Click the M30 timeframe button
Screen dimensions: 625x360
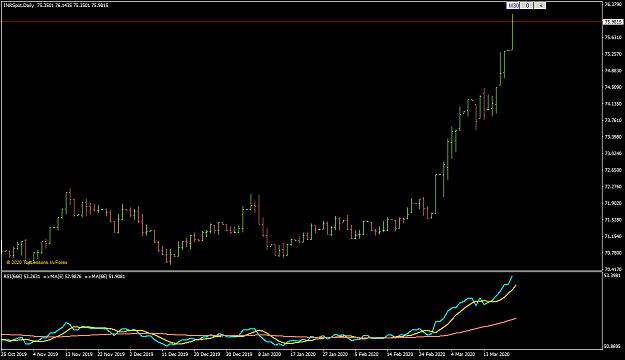point(513,6)
